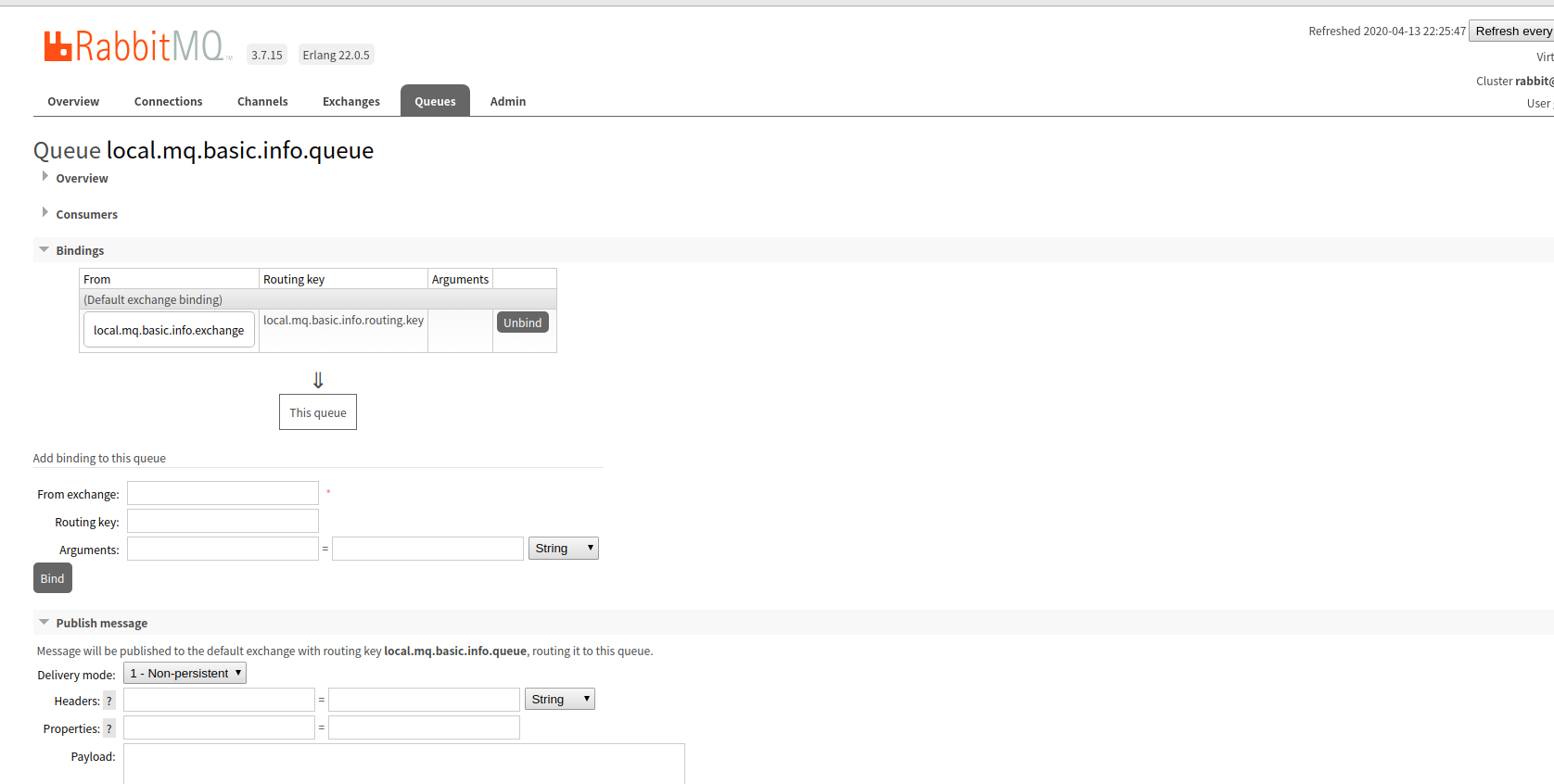This screenshot has height=784, width=1554.
Task: Open the binding Arguments type dropdown
Action: point(563,549)
